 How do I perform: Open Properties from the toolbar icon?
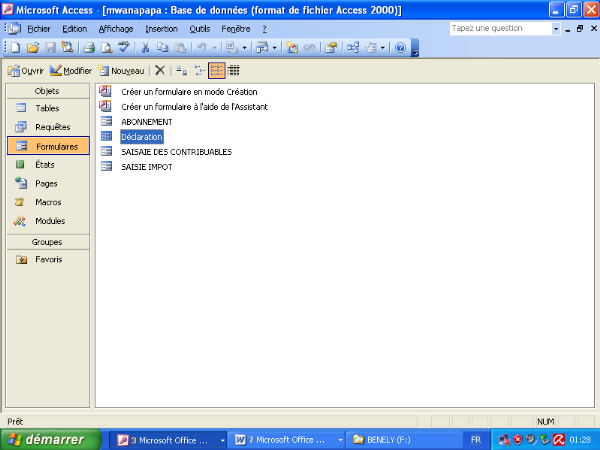(331, 48)
